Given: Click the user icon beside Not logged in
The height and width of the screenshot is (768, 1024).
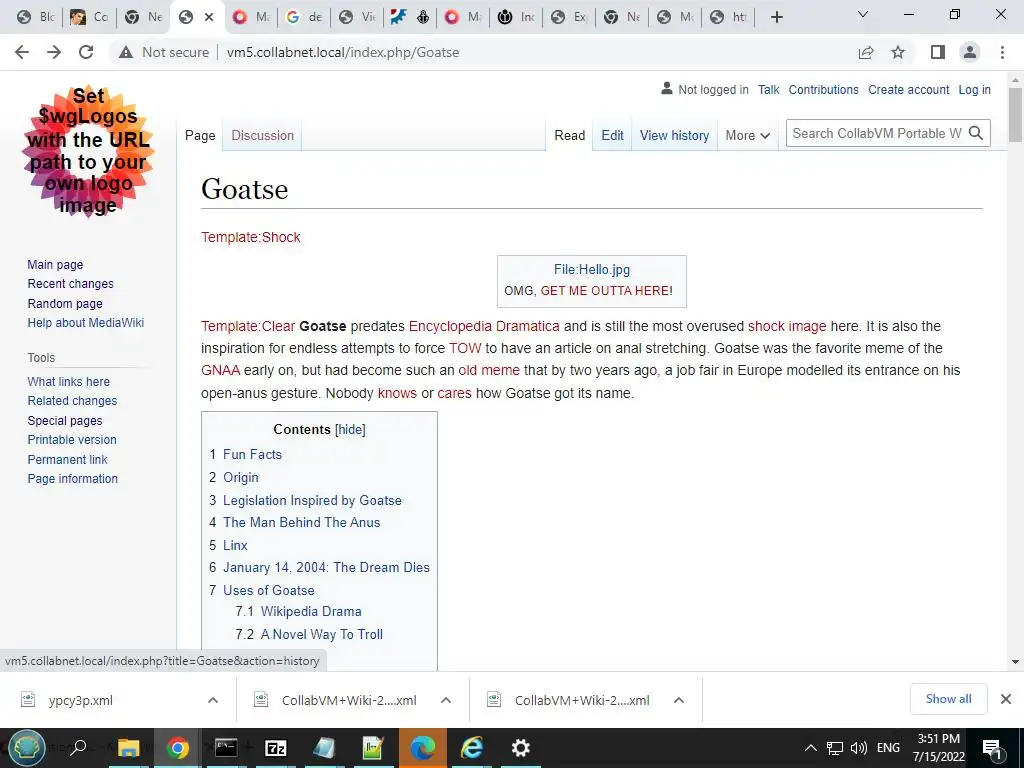Looking at the screenshot, I should click(667, 88).
